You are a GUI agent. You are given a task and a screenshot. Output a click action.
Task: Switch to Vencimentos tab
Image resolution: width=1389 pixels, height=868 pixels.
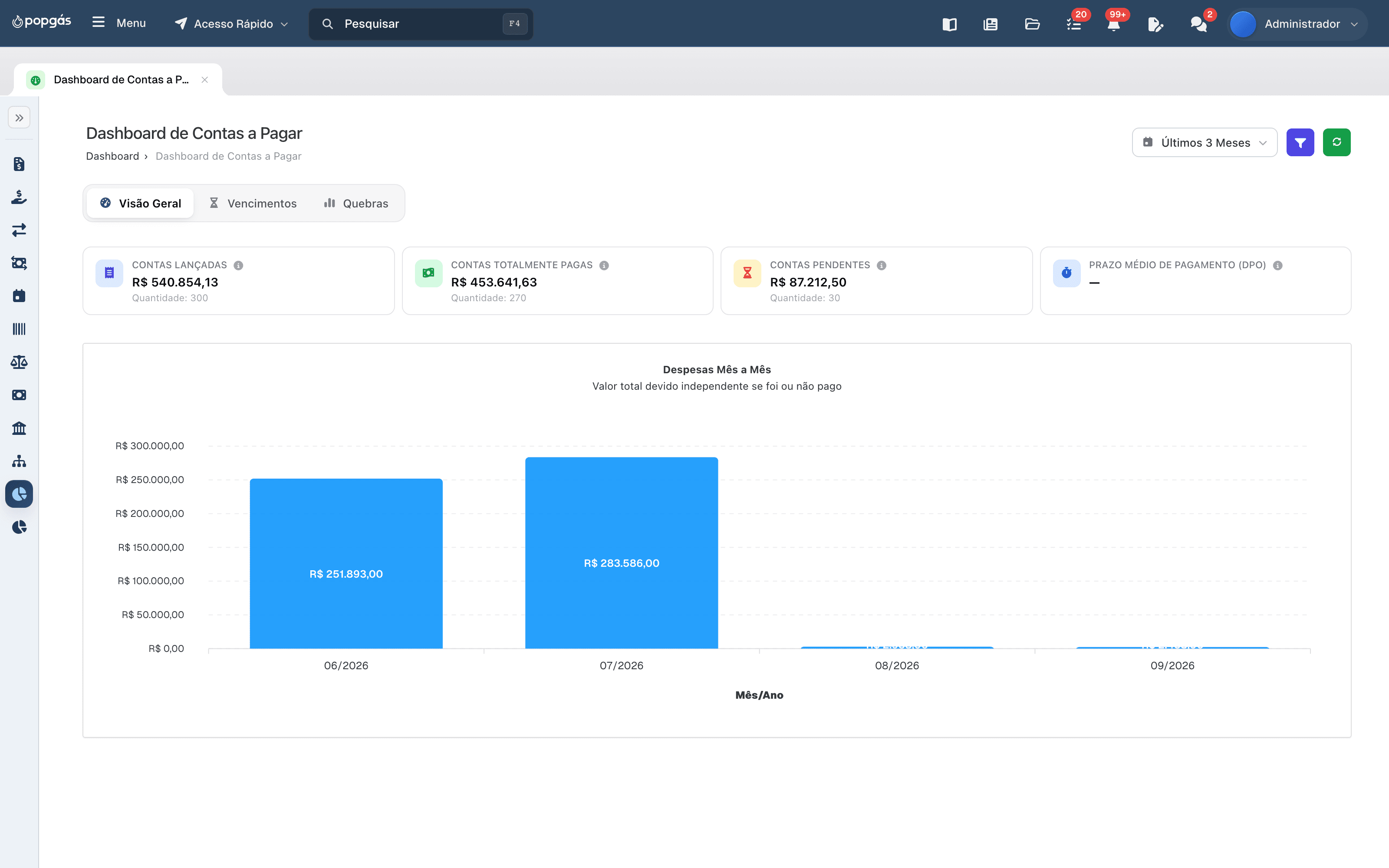[253, 203]
